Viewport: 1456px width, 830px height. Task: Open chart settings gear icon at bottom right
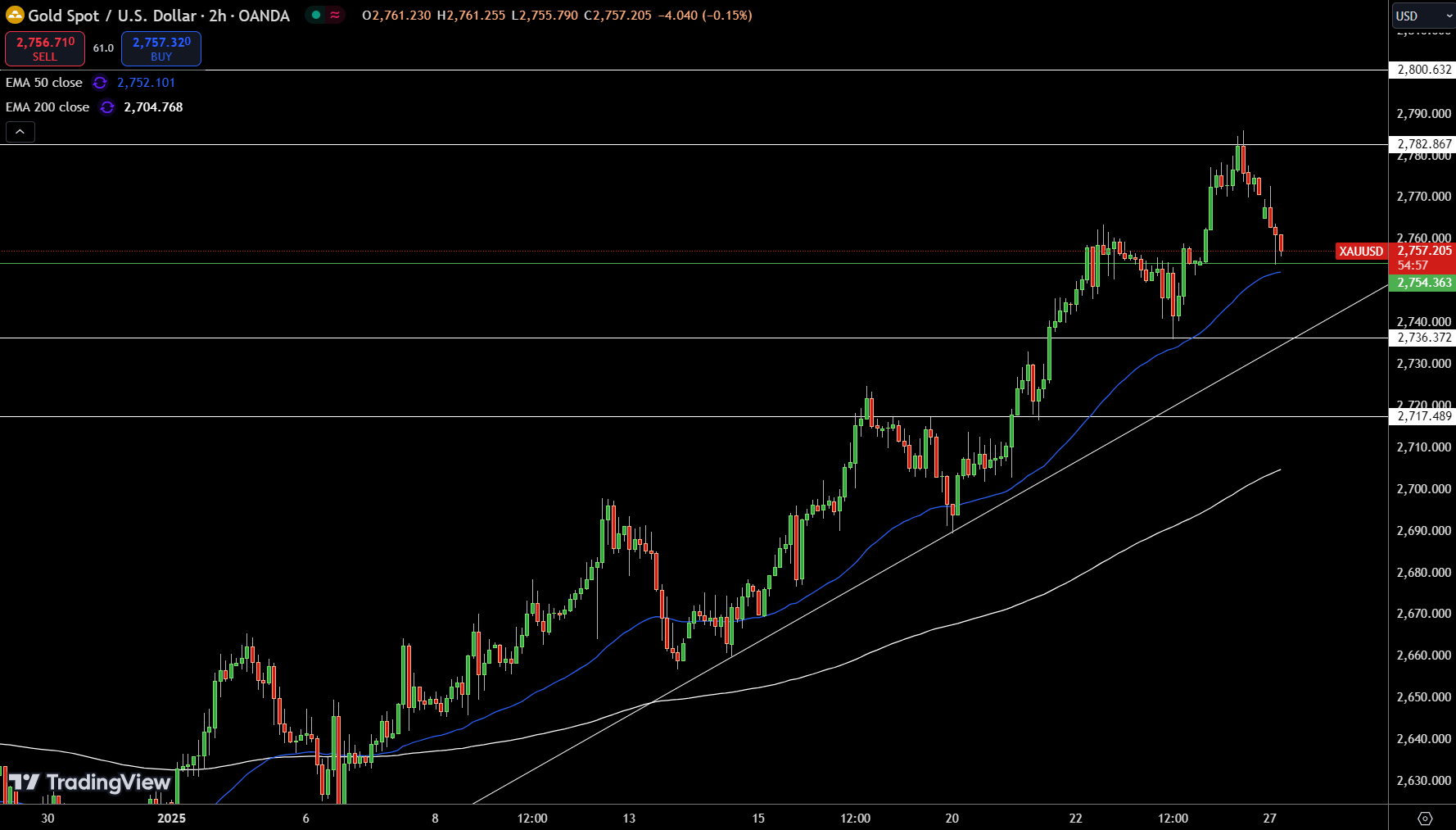click(x=1425, y=818)
